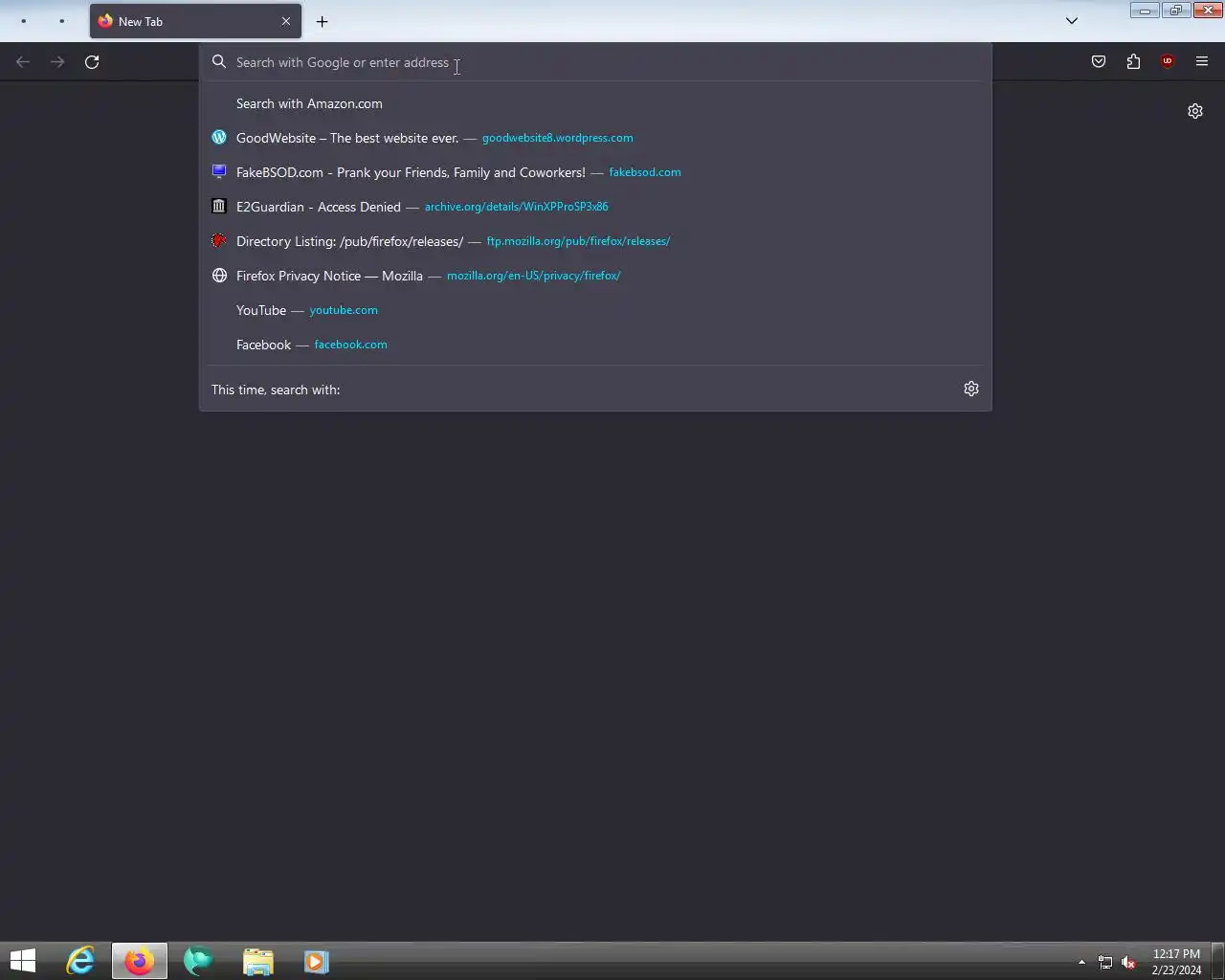Open the Firefox application menu

pyautogui.click(x=1202, y=62)
